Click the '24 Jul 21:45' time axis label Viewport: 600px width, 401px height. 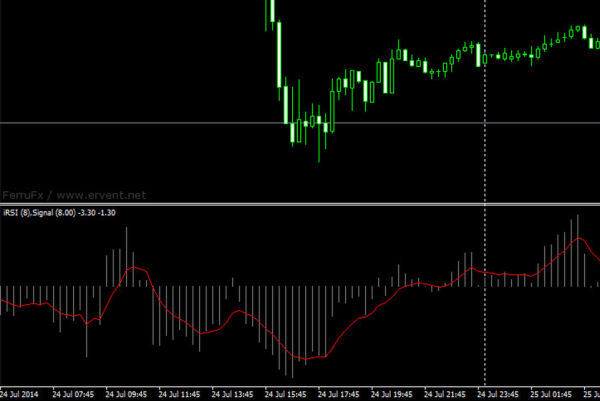pyautogui.click(x=445, y=394)
